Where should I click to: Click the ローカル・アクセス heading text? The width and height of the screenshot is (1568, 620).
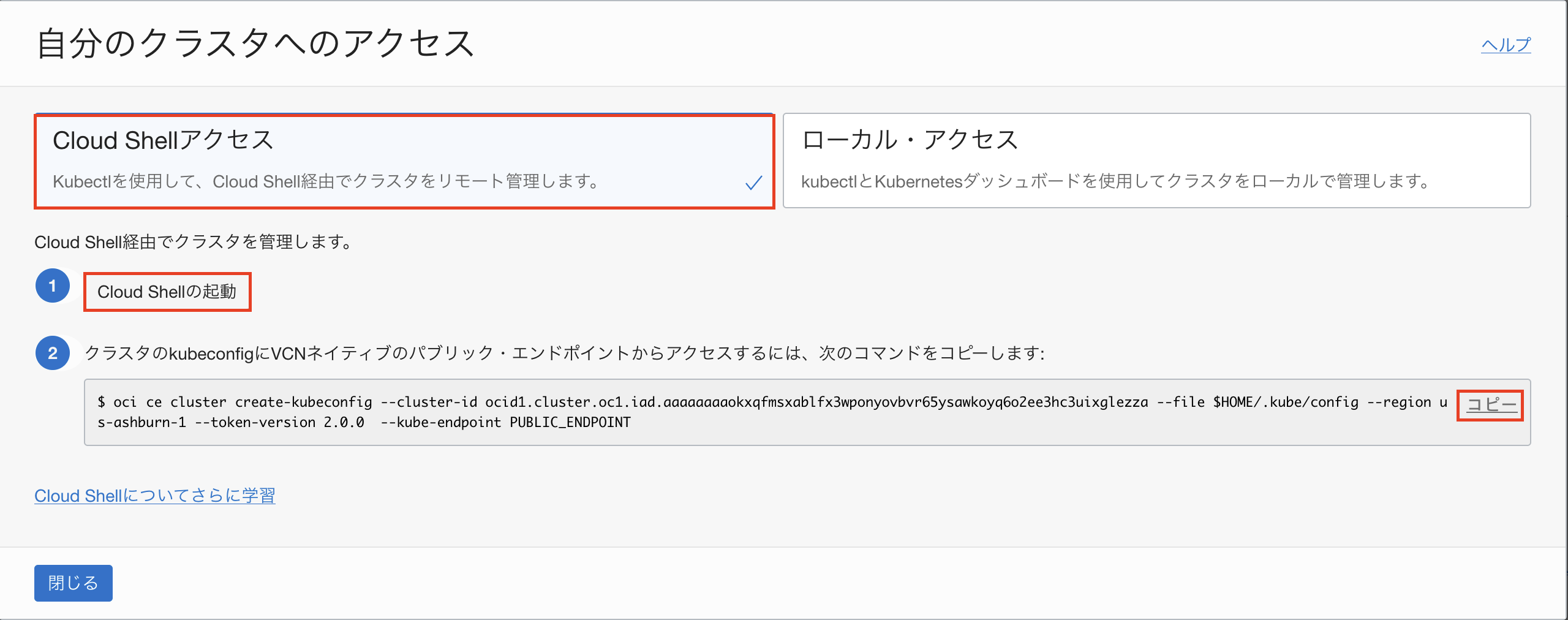(x=910, y=140)
